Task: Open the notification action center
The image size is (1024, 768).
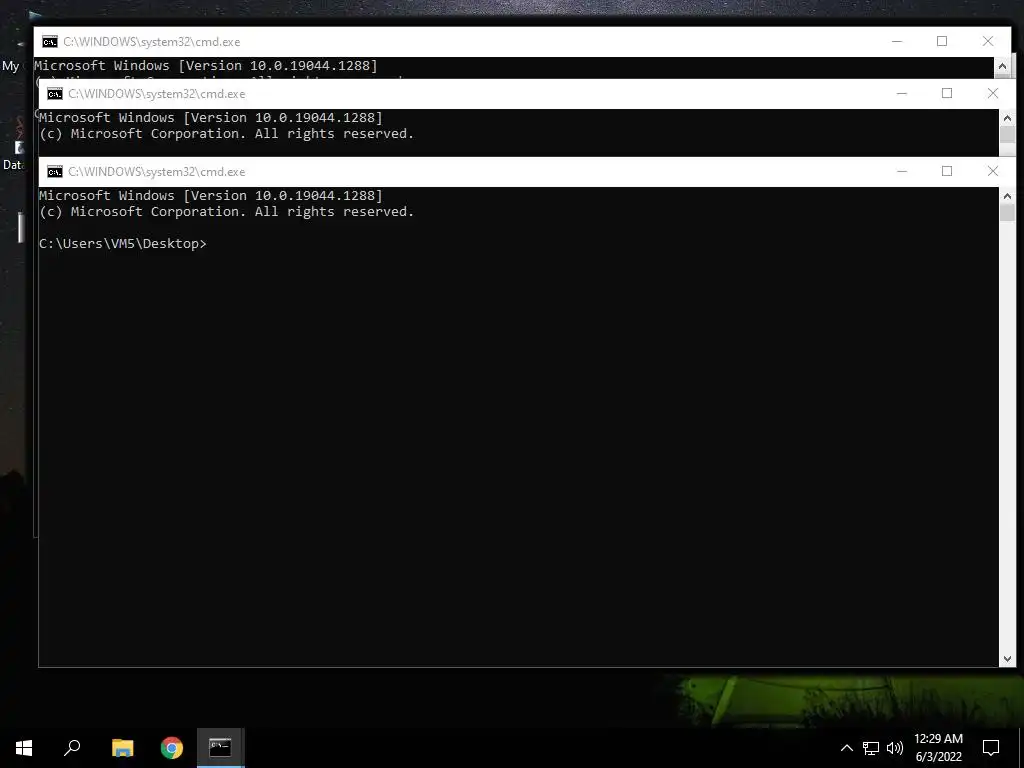Action: point(991,748)
